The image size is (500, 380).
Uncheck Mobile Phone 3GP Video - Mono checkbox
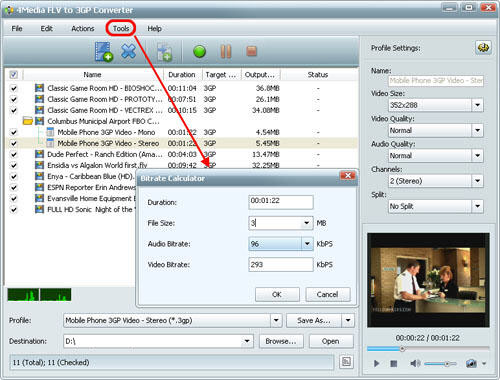[14, 132]
